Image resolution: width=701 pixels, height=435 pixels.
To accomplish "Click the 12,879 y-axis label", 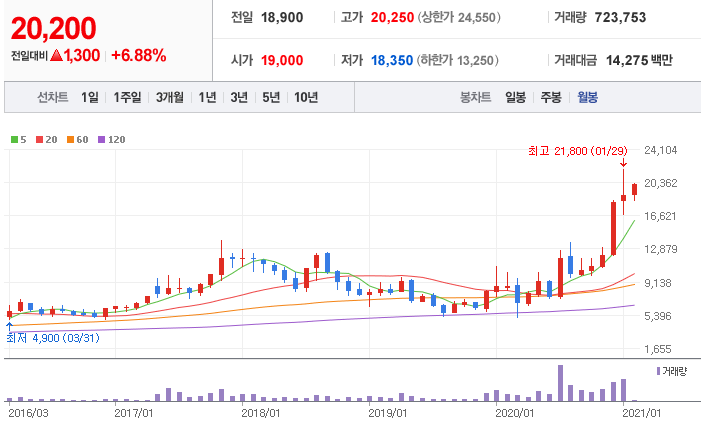I will click(660, 249).
